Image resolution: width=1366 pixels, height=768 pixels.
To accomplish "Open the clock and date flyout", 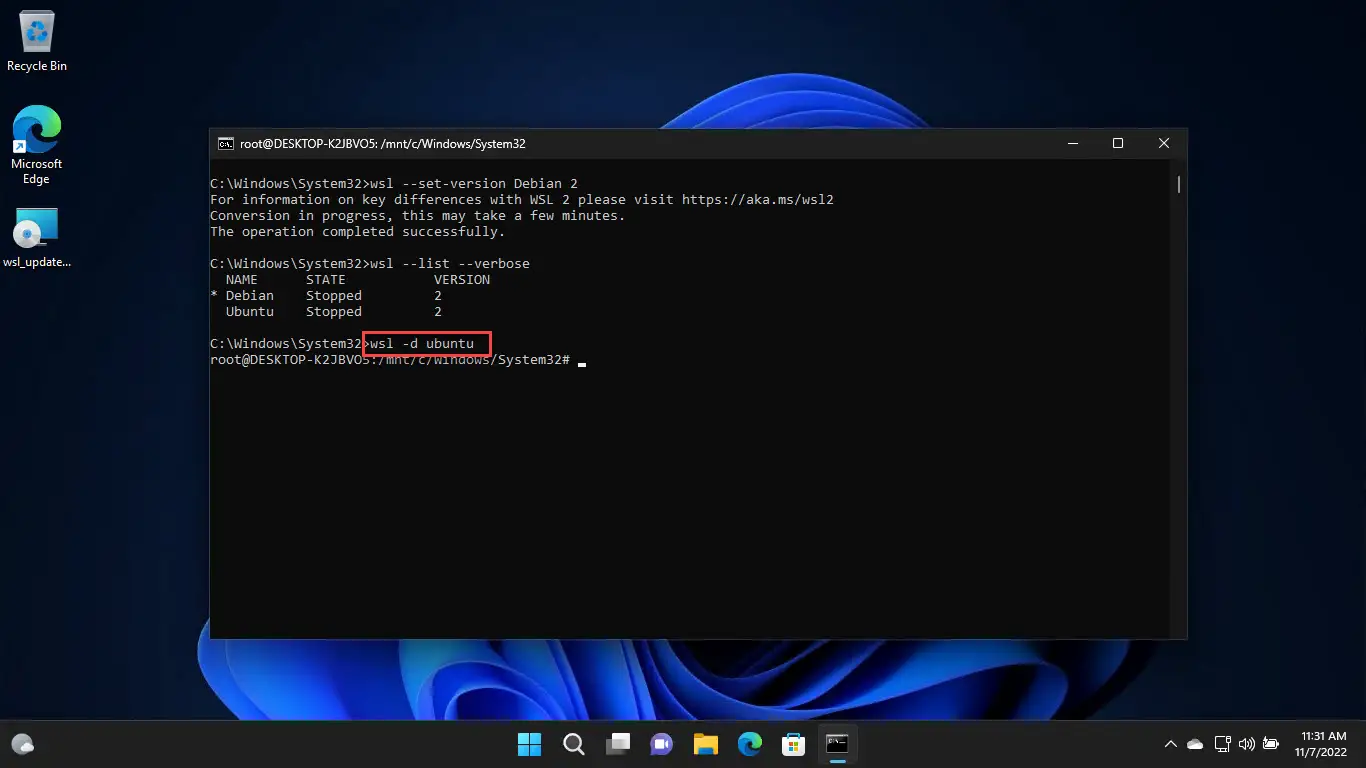I will pos(1321,744).
